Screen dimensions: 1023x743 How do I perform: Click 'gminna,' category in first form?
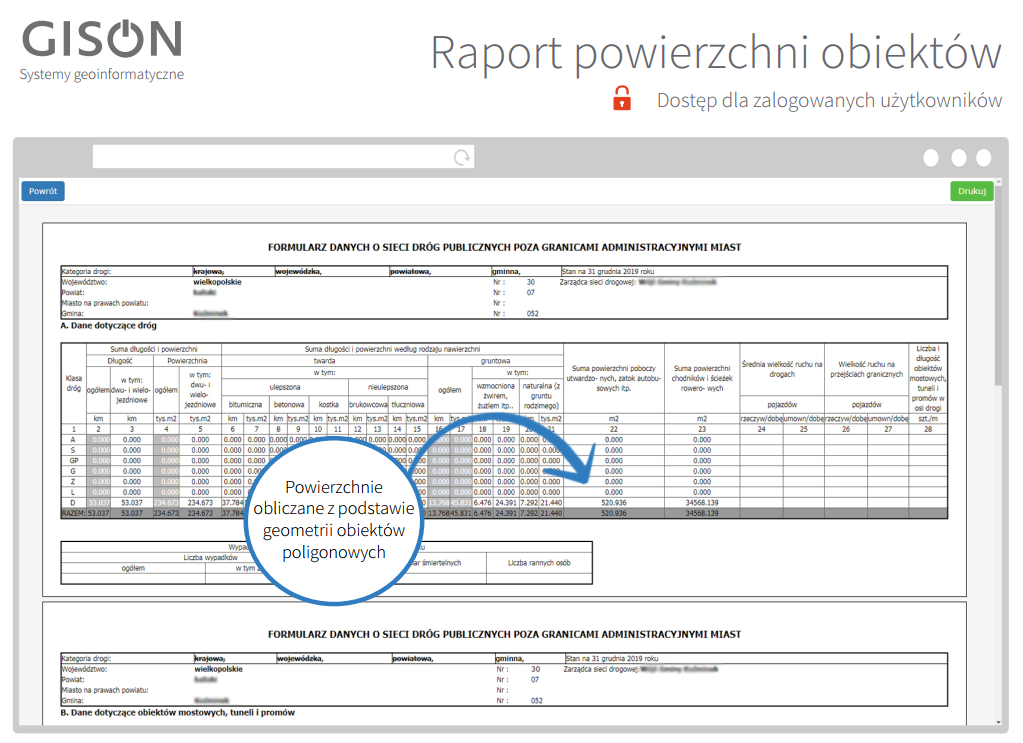506,271
